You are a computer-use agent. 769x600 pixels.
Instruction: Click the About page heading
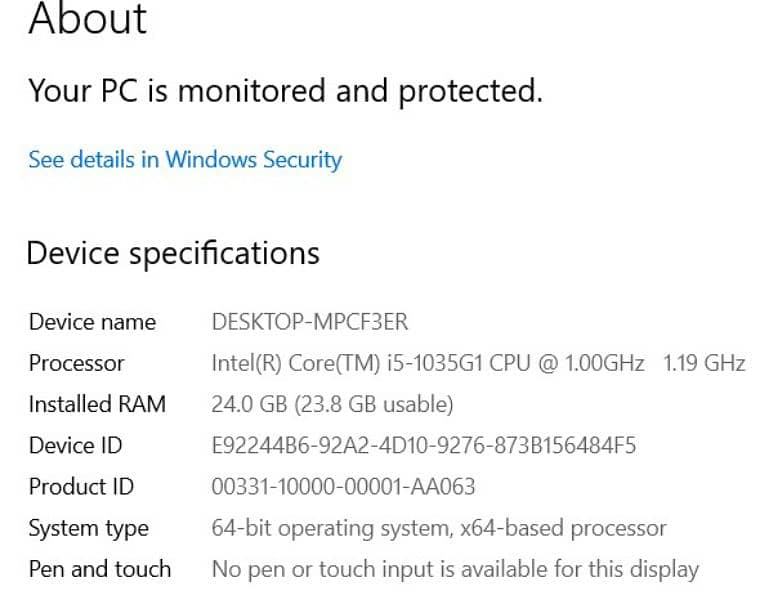pos(88,18)
